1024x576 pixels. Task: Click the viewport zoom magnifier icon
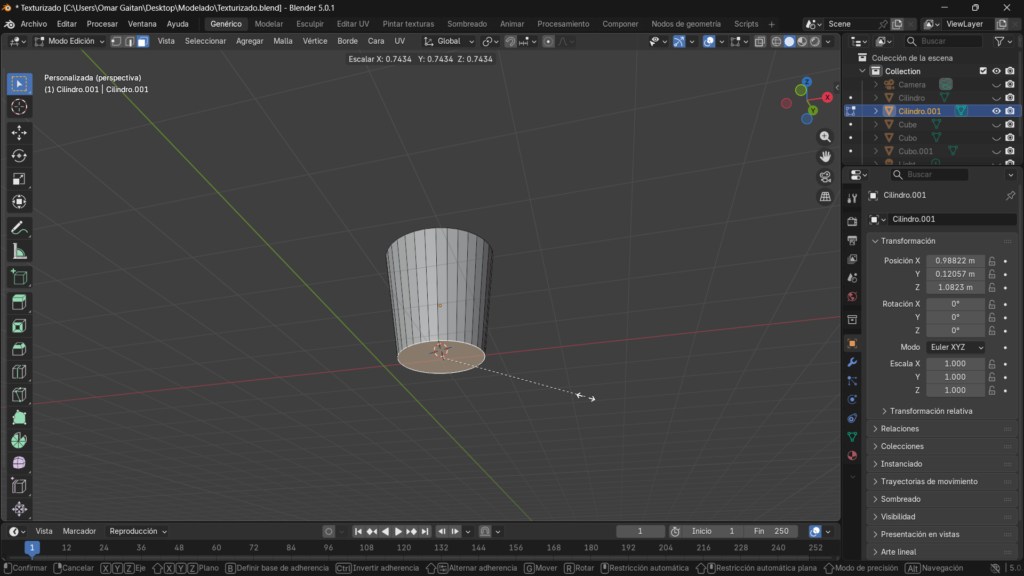coord(825,136)
